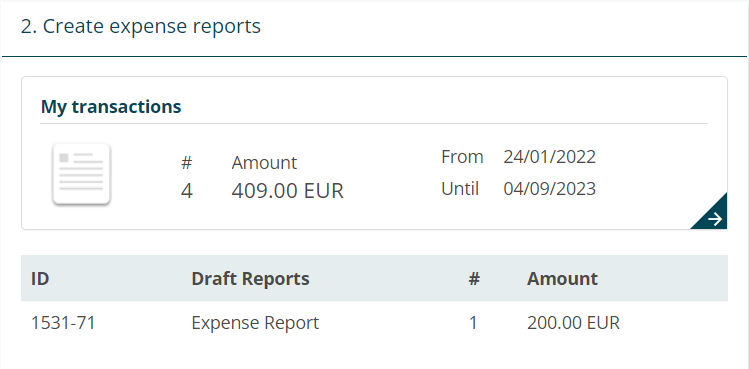749x369 pixels.
Task: Click the # label above transaction count
Action: [186, 163]
